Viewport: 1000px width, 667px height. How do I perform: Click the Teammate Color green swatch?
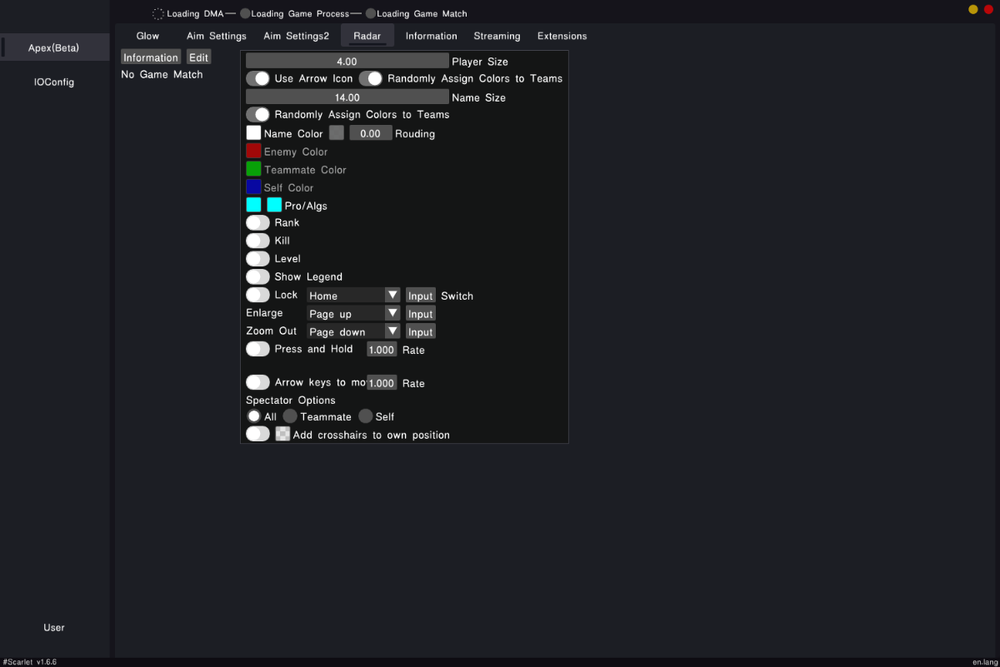point(254,169)
